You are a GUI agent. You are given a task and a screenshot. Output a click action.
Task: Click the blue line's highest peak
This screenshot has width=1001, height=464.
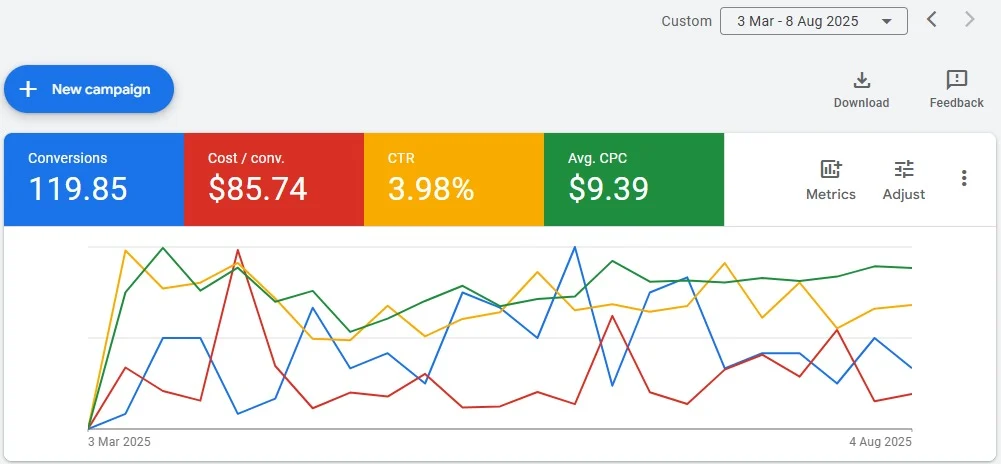click(x=574, y=247)
